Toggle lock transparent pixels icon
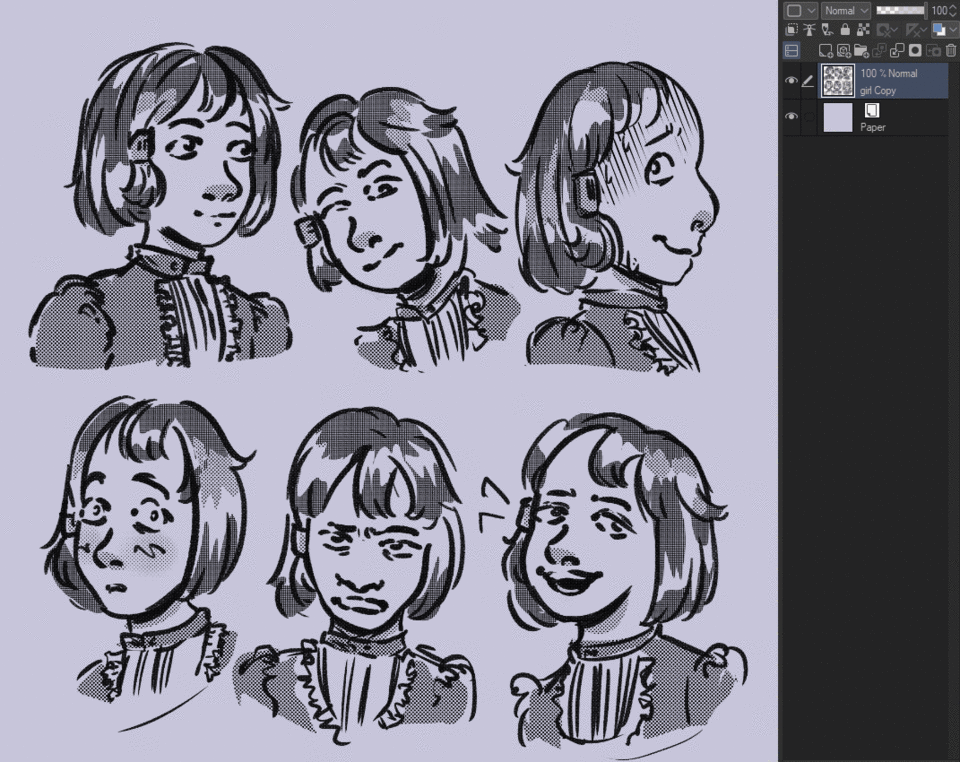 (x=863, y=29)
